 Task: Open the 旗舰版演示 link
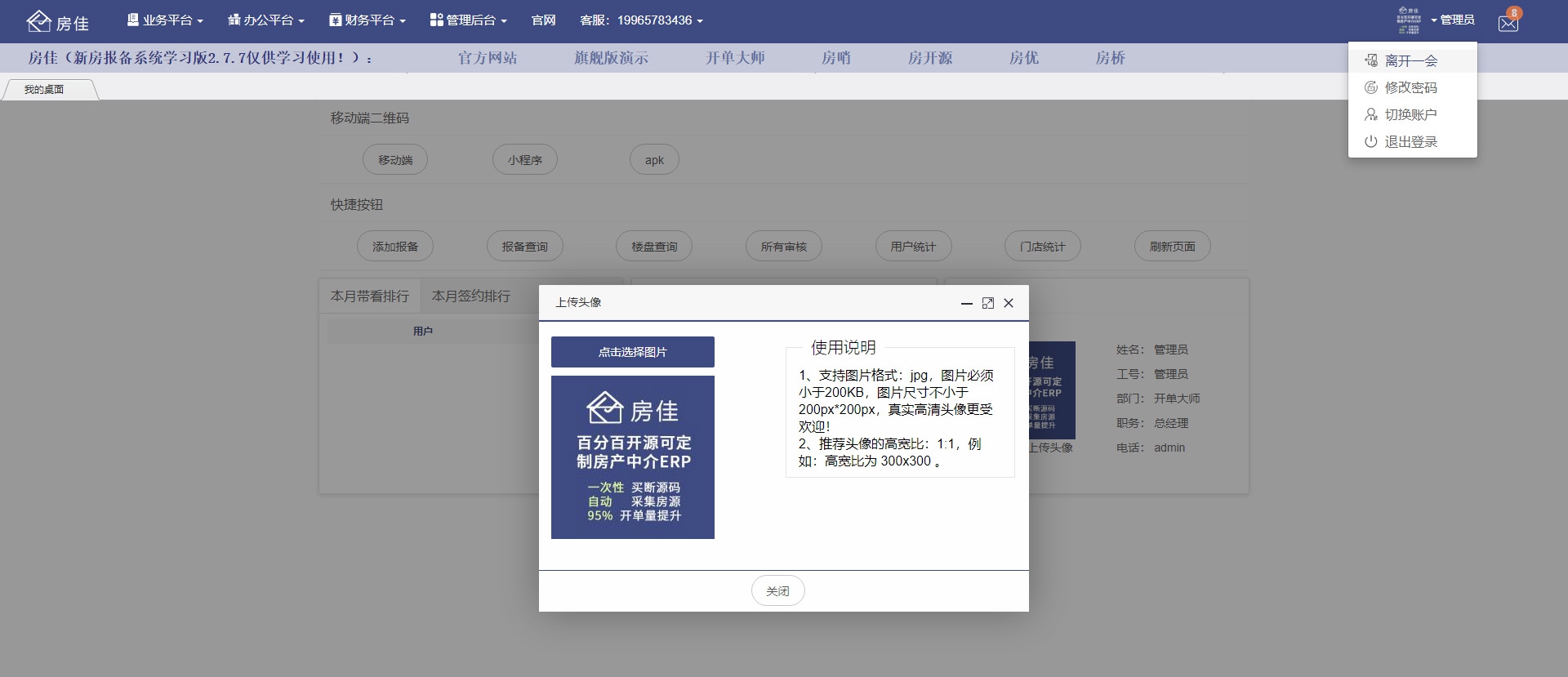(611, 58)
